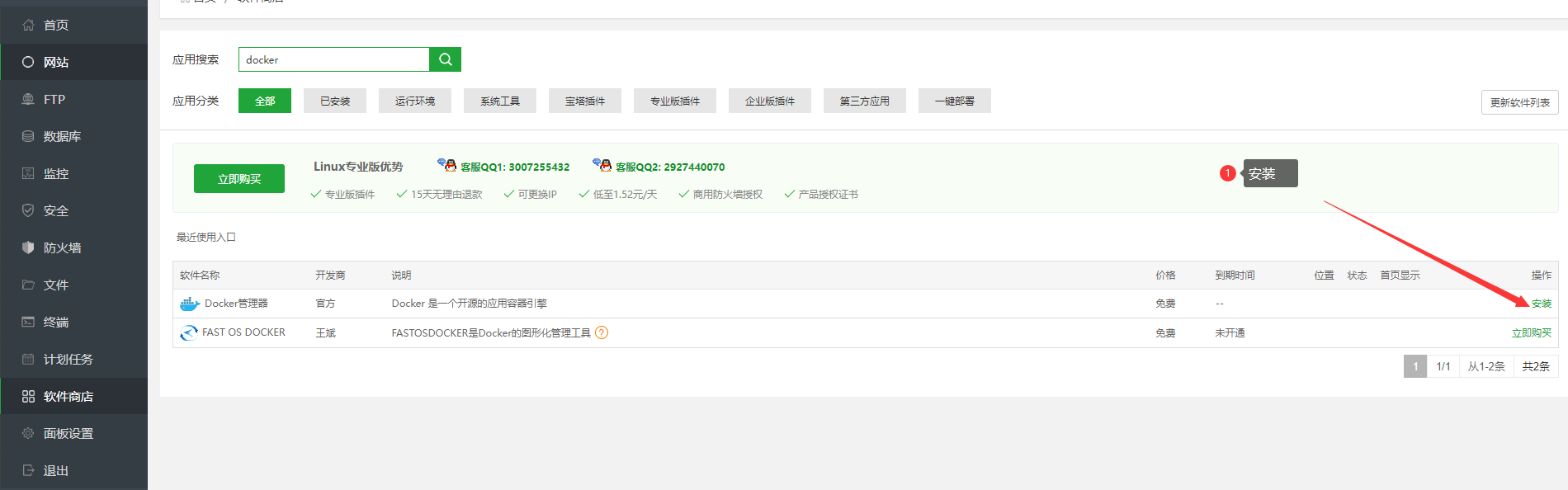This screenshot has height=490, width=1568.
Task: Click the home icon in sidebar
Action: click(x=28, y=25)
